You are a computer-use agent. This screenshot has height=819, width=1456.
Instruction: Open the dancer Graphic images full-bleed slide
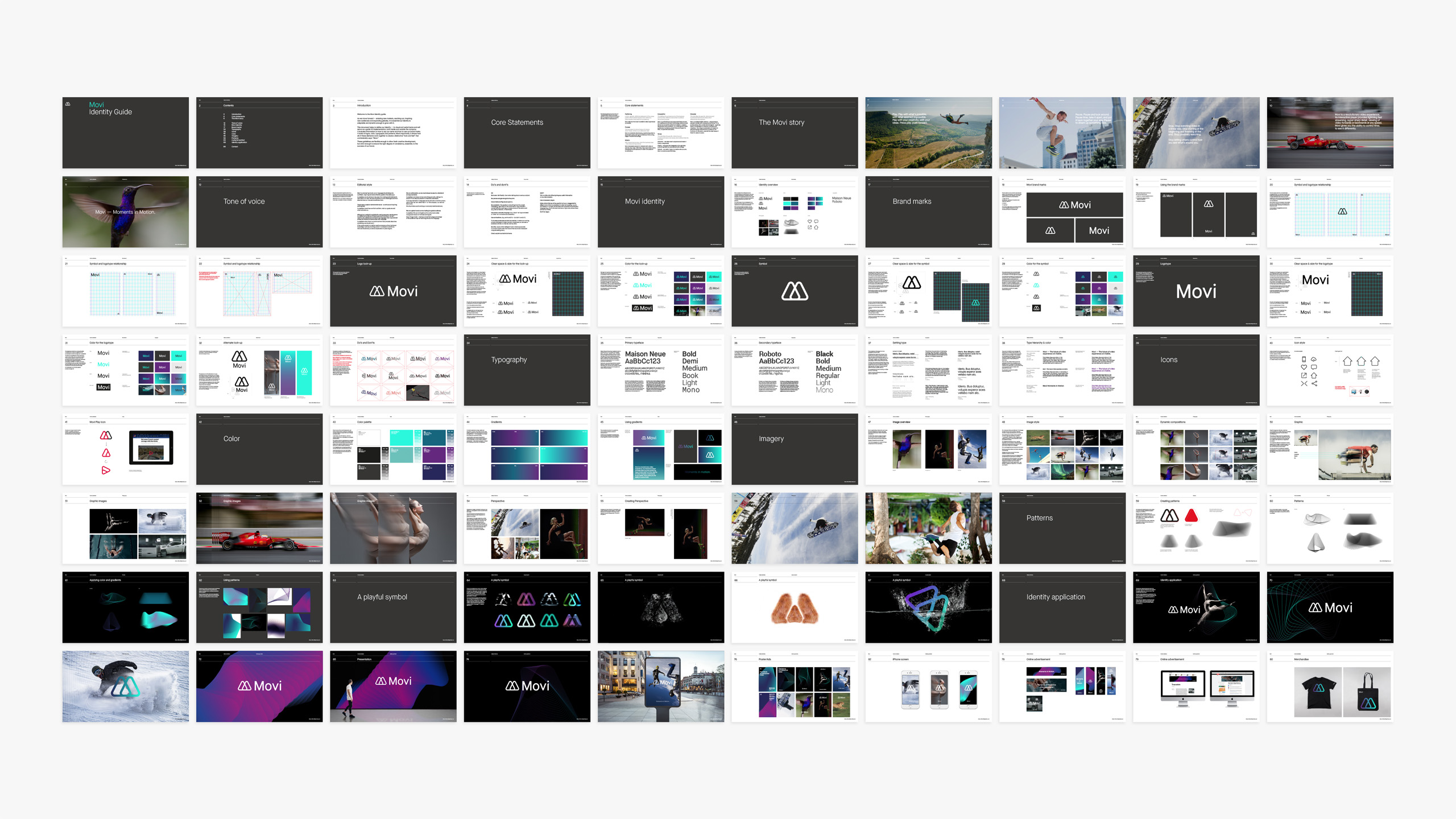(x=393, y=528)
